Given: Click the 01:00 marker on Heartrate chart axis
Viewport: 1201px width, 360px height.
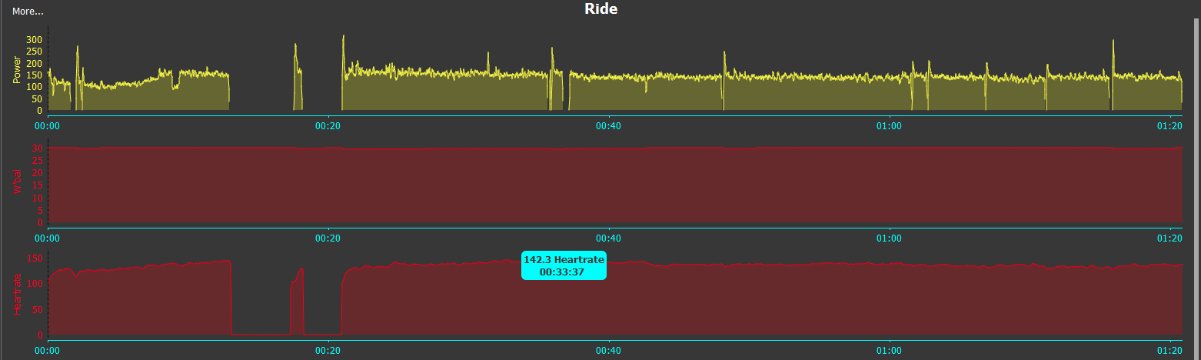Looking at the screenshot, I should tap(889, 352).
